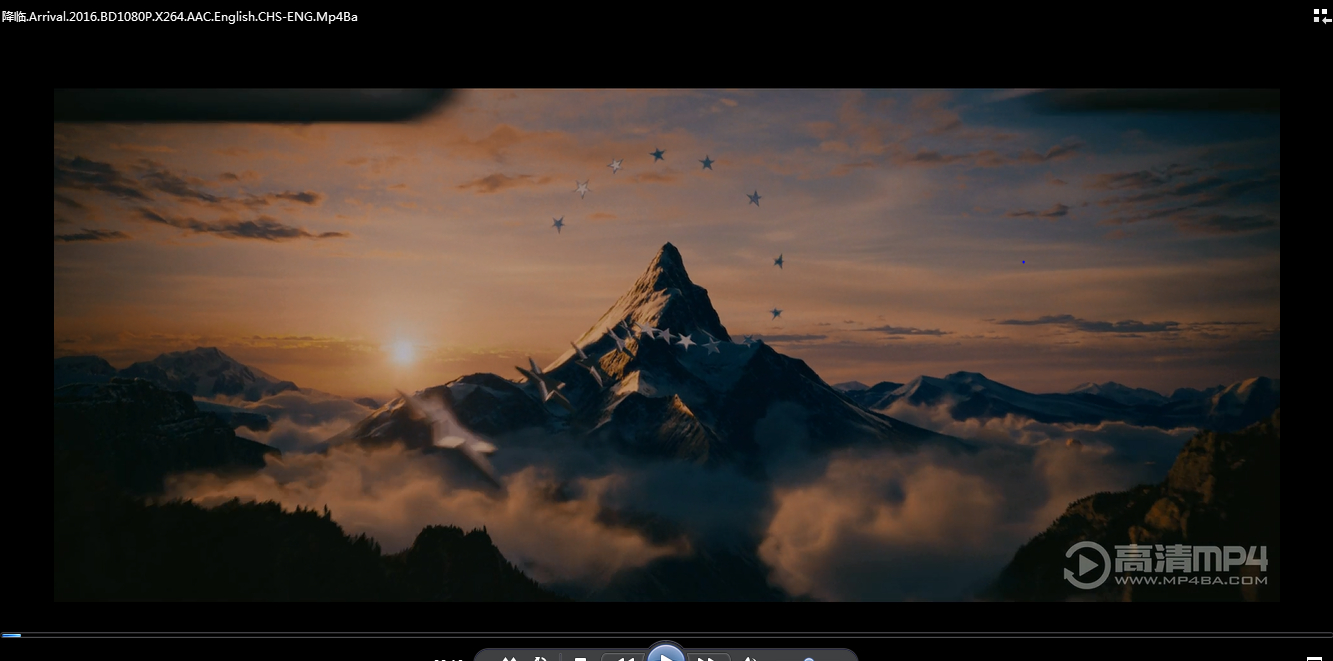The height and width of the screenshot is (661, 1333).
Task: Click the Arrival.2016 file title text
Action: pos(180,17)
